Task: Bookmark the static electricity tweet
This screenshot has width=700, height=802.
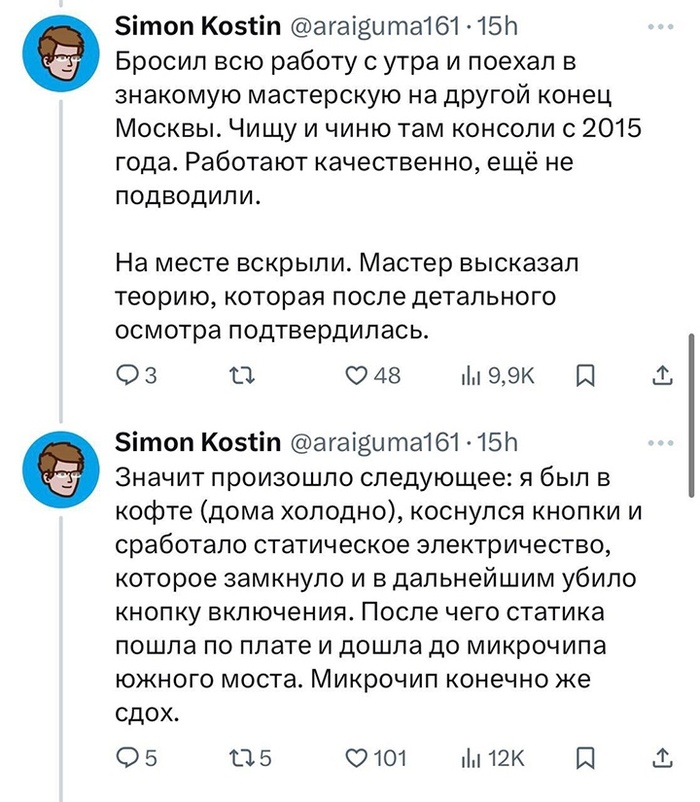Action: click(x=587, y=758)
